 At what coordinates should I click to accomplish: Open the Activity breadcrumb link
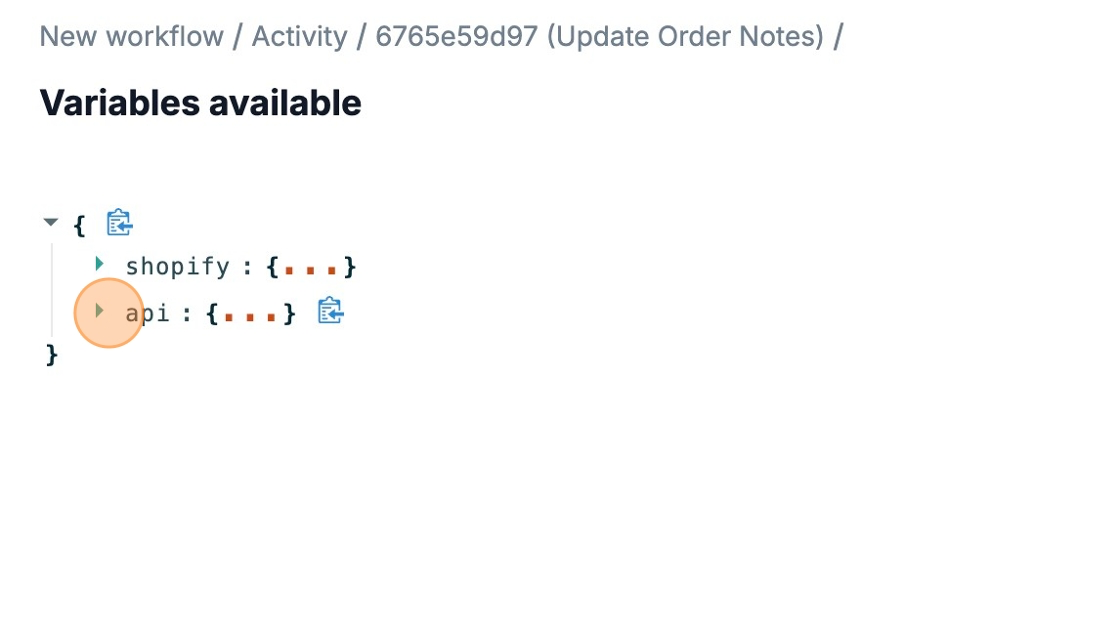[299, 37]
